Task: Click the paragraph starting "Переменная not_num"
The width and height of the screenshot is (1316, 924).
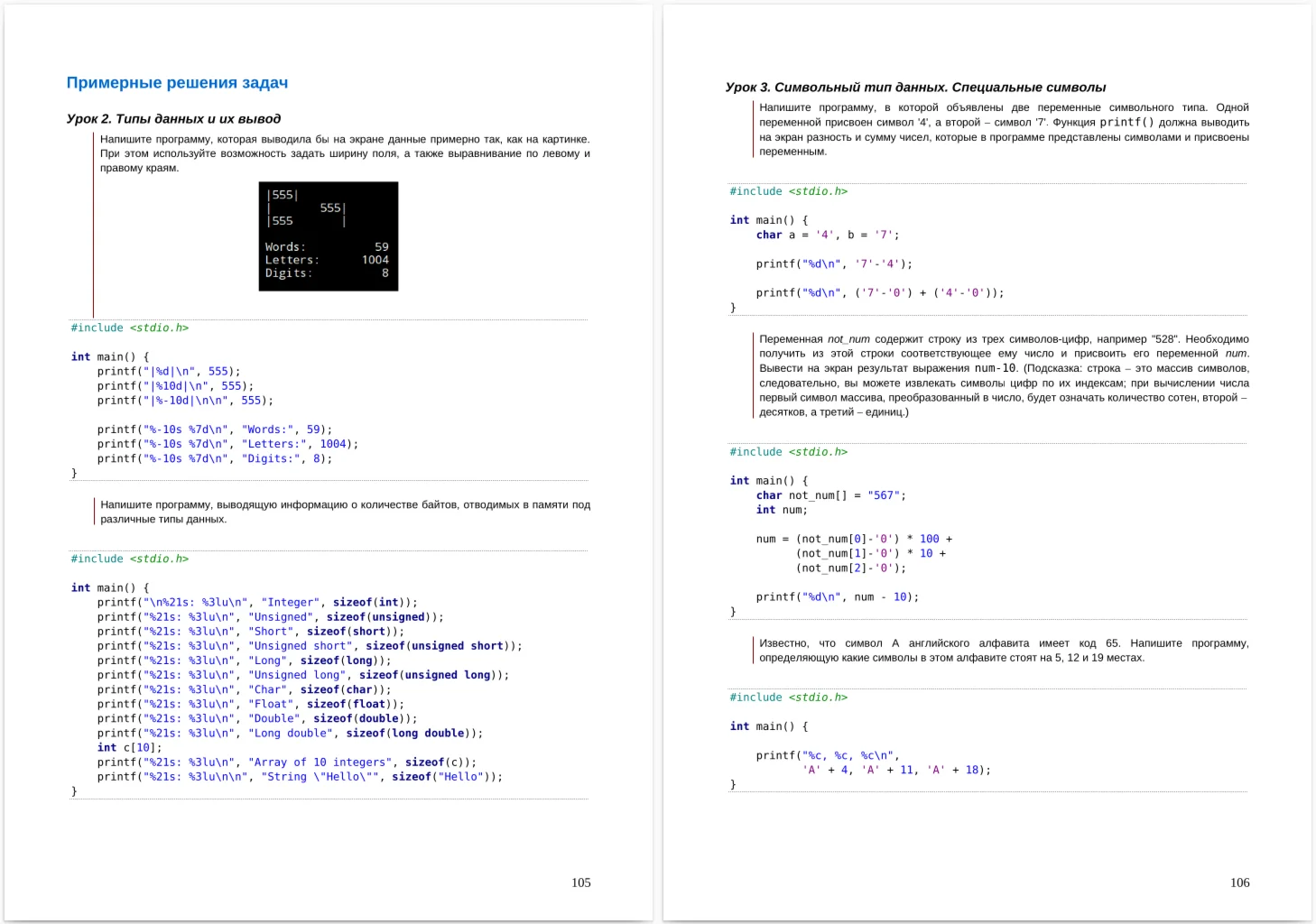Action: 1004,375
